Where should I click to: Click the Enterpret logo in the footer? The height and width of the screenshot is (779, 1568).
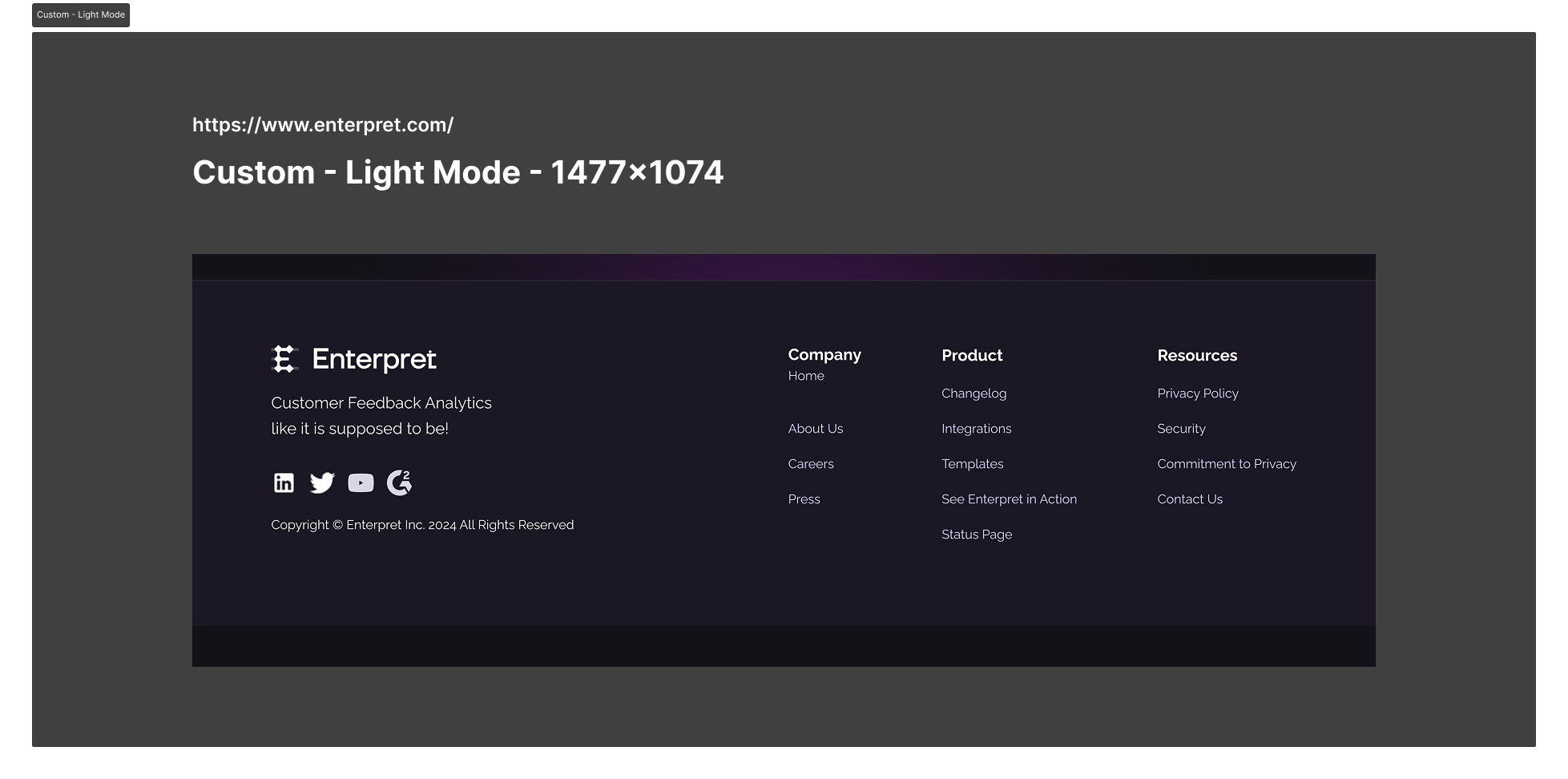click(354, 359)
